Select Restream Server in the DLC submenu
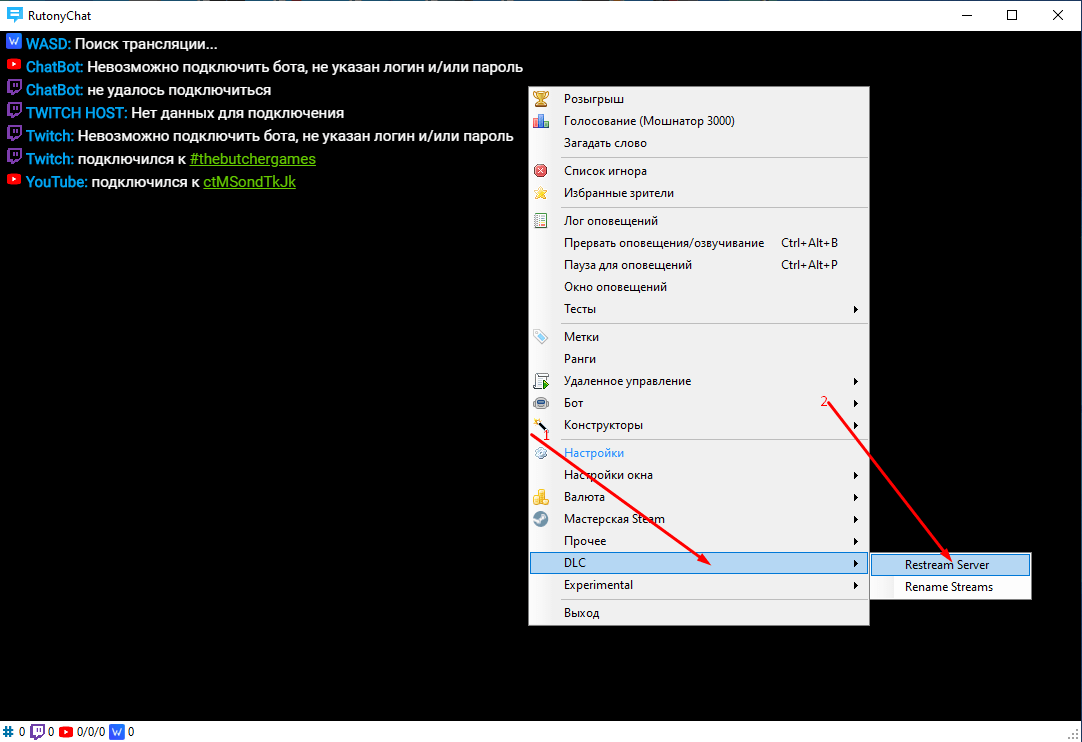 [x=950, y=565]
